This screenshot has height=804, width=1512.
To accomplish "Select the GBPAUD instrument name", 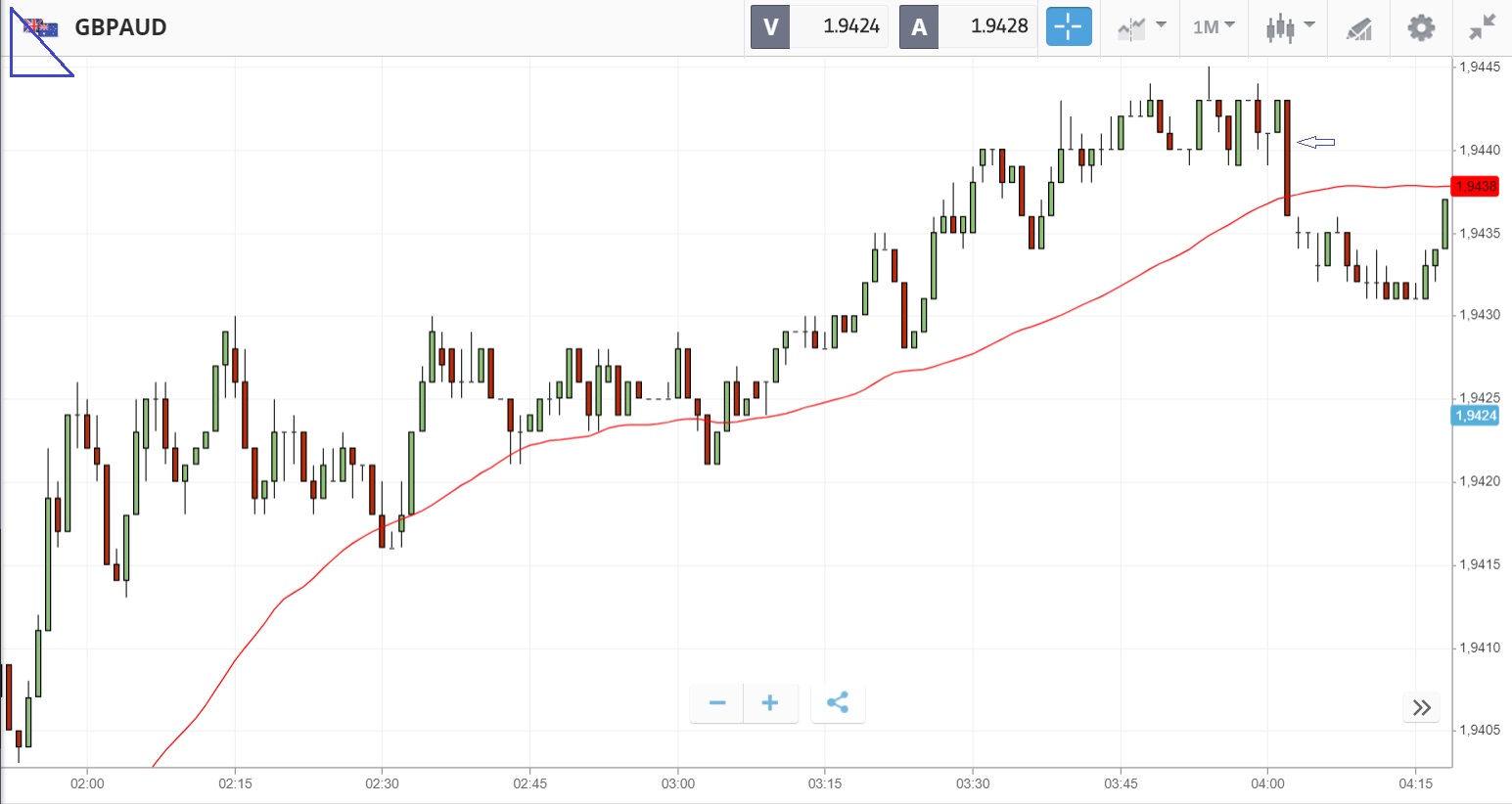I will click(x=120, y=27).
